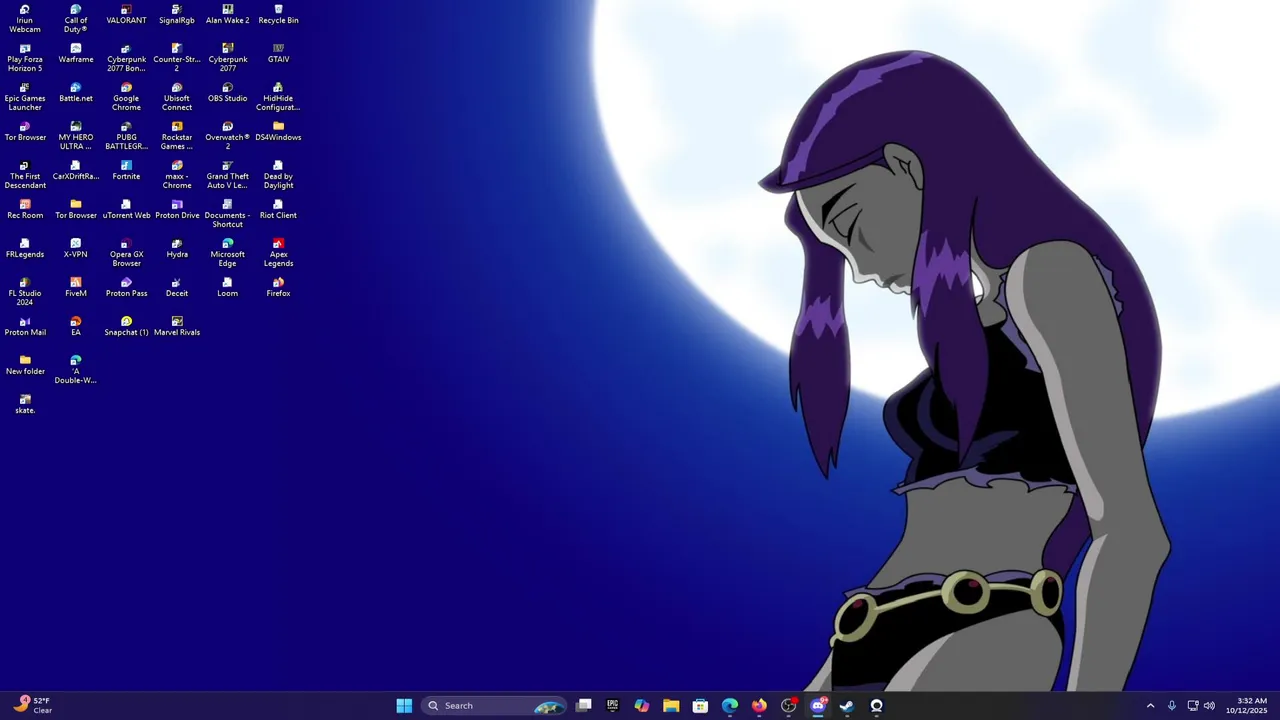Open Microsoft Store from the taskbar

[700, 706]
